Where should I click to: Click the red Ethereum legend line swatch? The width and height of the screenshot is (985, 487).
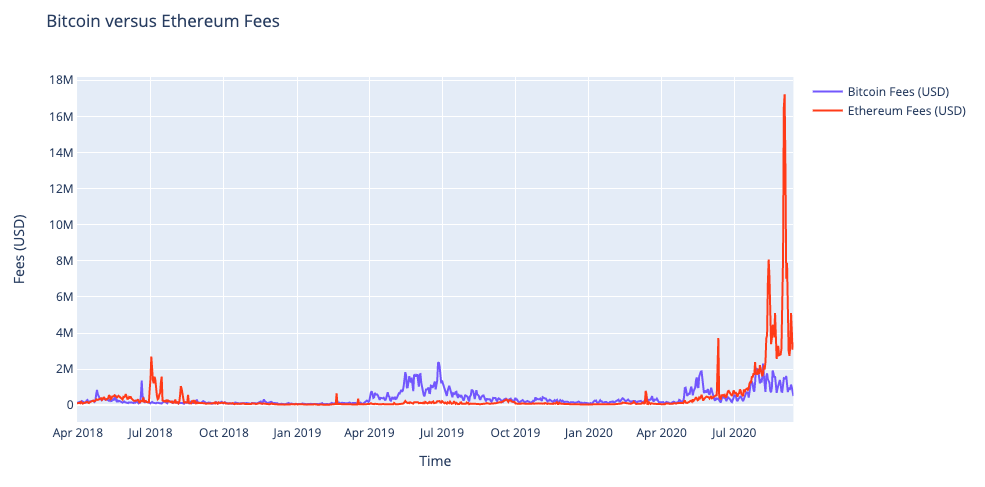[827, 111]
